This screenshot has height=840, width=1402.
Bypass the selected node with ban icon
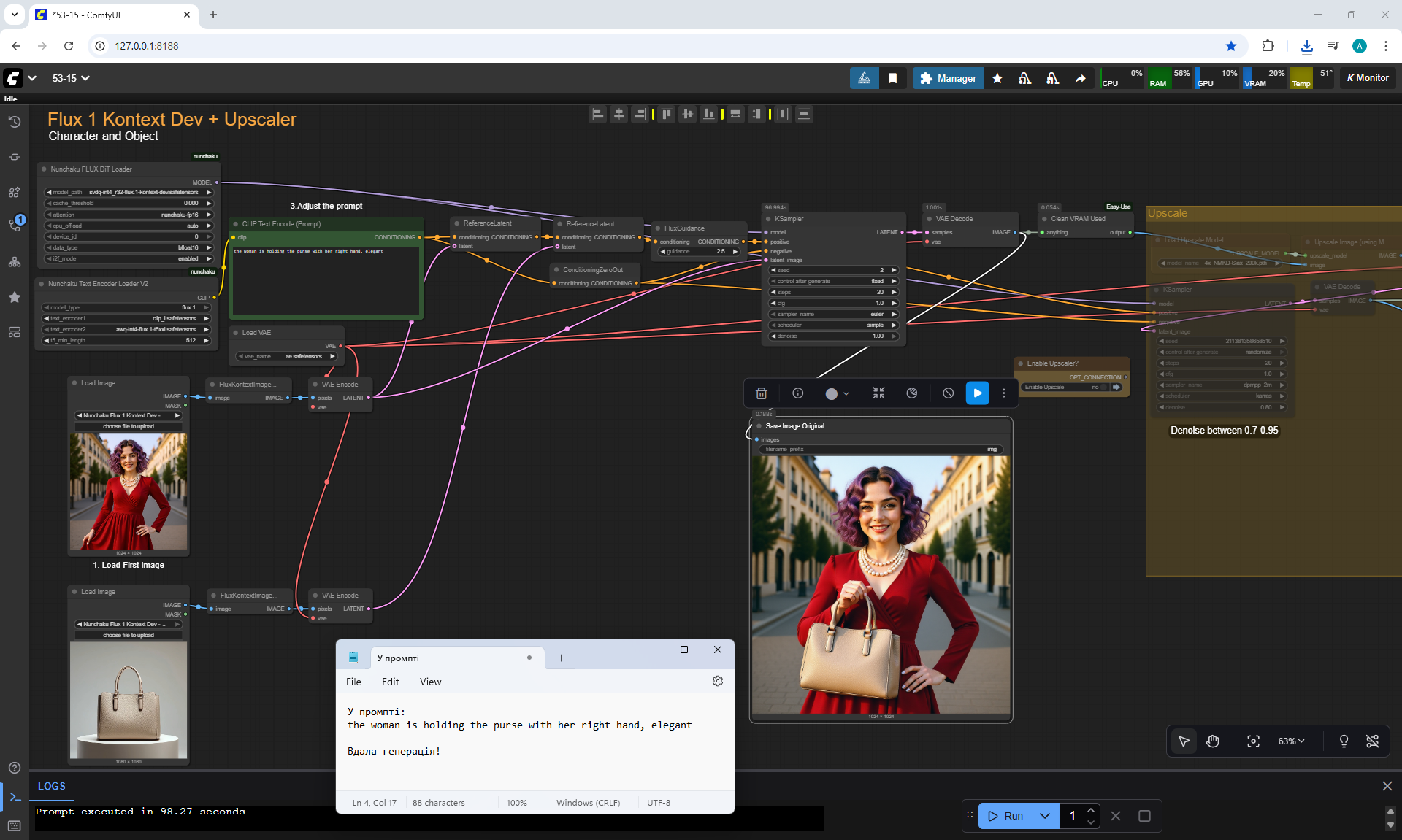(948, 393)
